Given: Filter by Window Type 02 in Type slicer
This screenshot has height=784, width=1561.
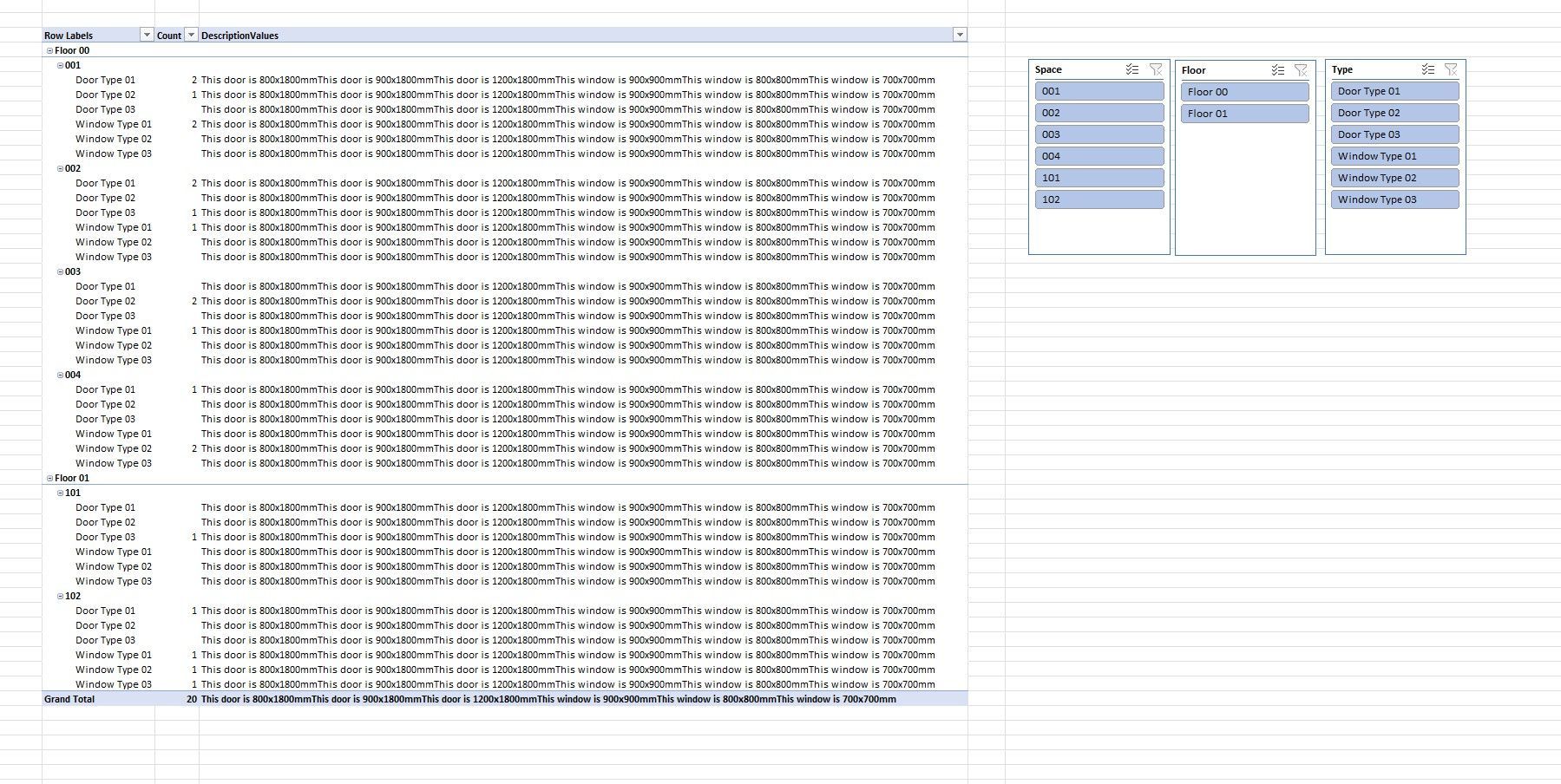Looking at the screenshot, I should coord(1395,178).
